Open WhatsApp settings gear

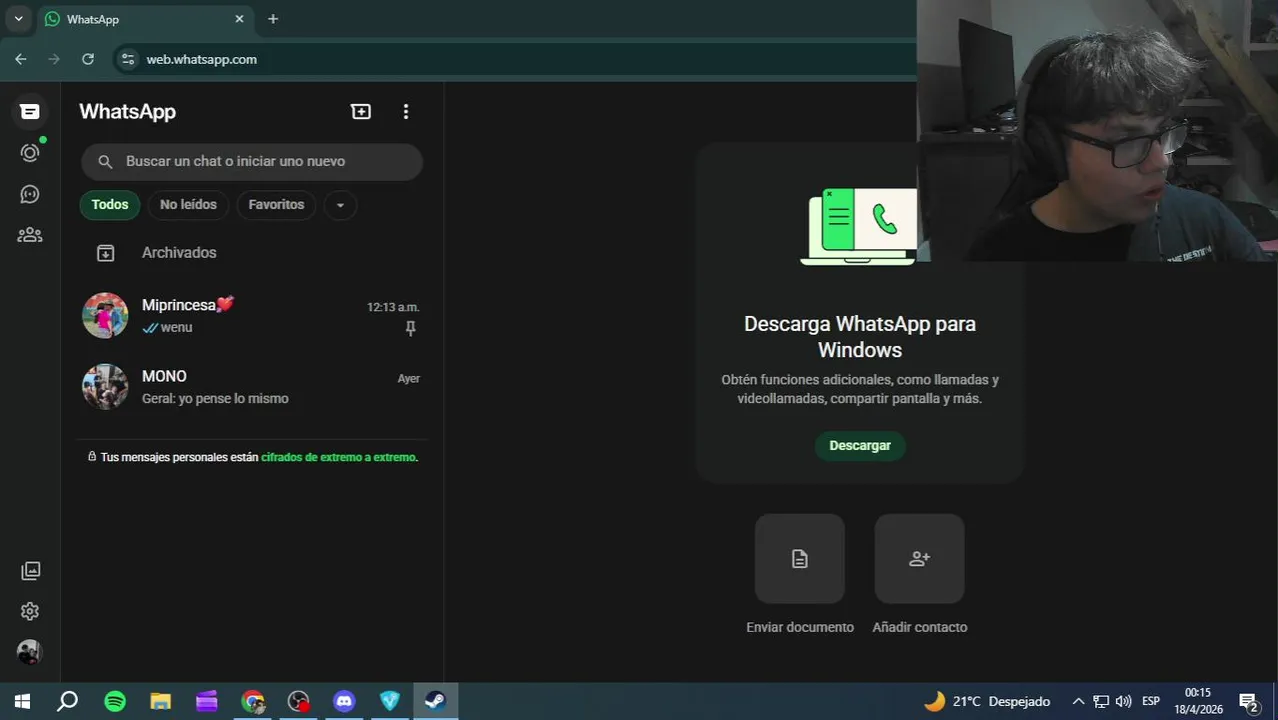coord(30,611)
